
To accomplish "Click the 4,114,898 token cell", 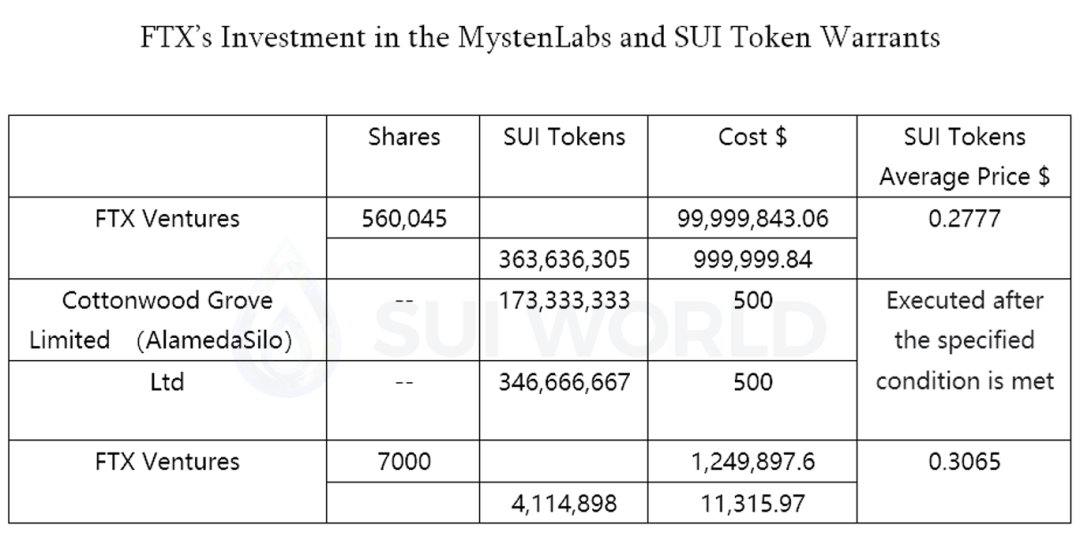I will coord(564,503).
